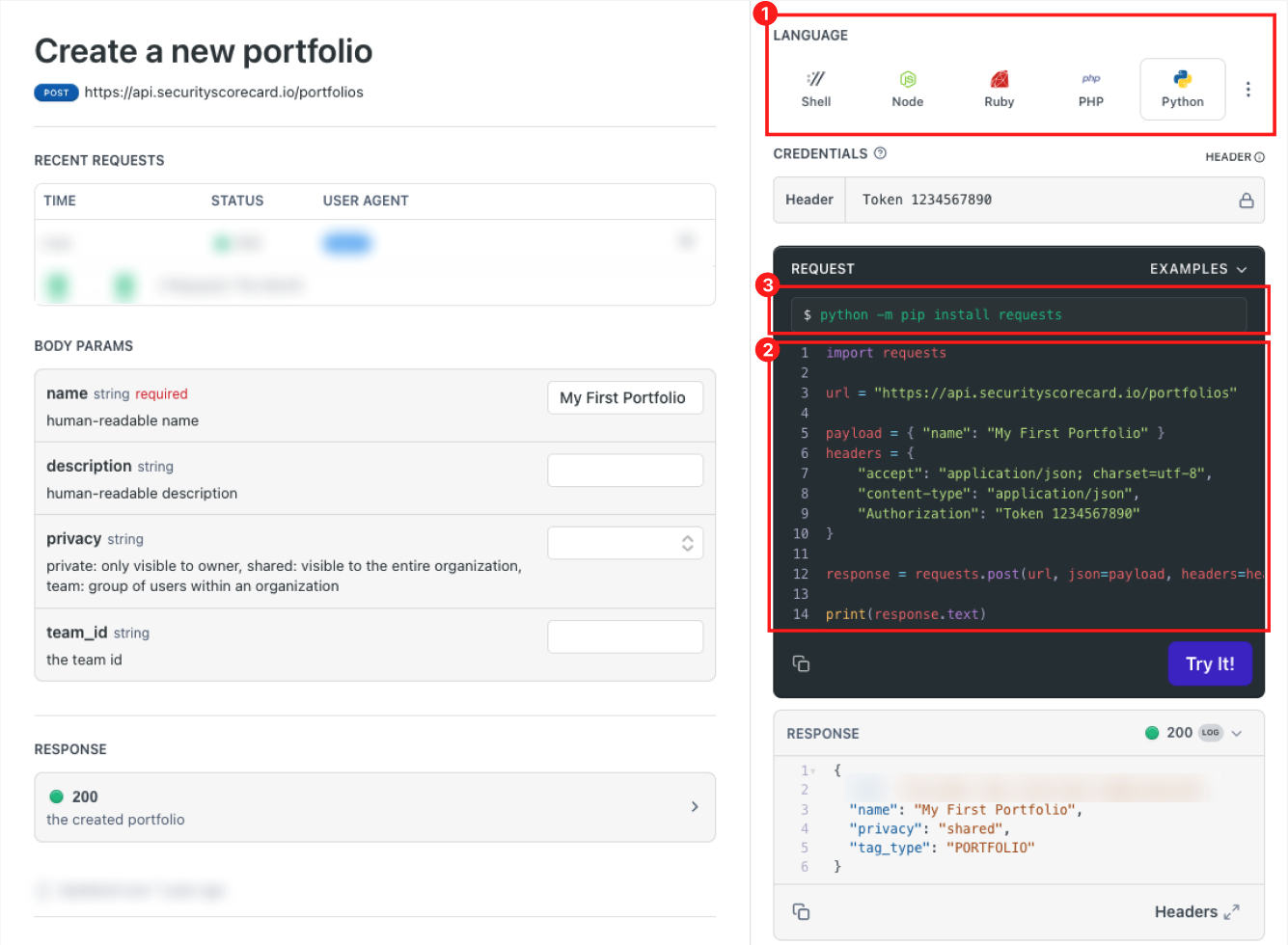Click the USER AGENT column header

point(366,201)
